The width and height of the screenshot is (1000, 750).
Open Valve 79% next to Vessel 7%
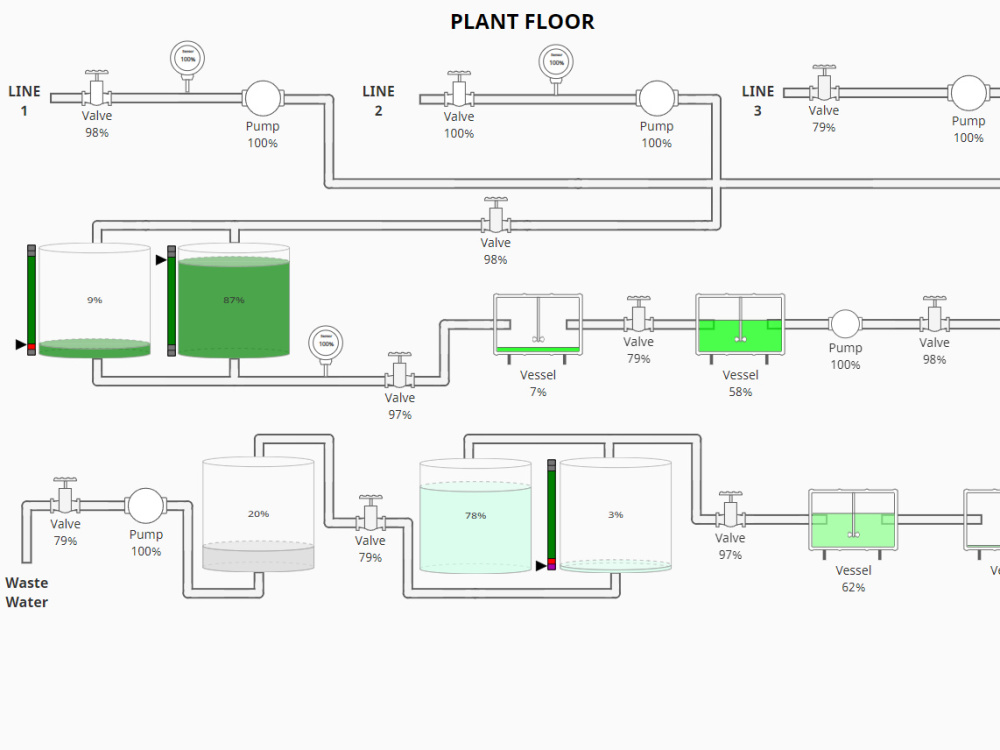click(x=638, y=318)
